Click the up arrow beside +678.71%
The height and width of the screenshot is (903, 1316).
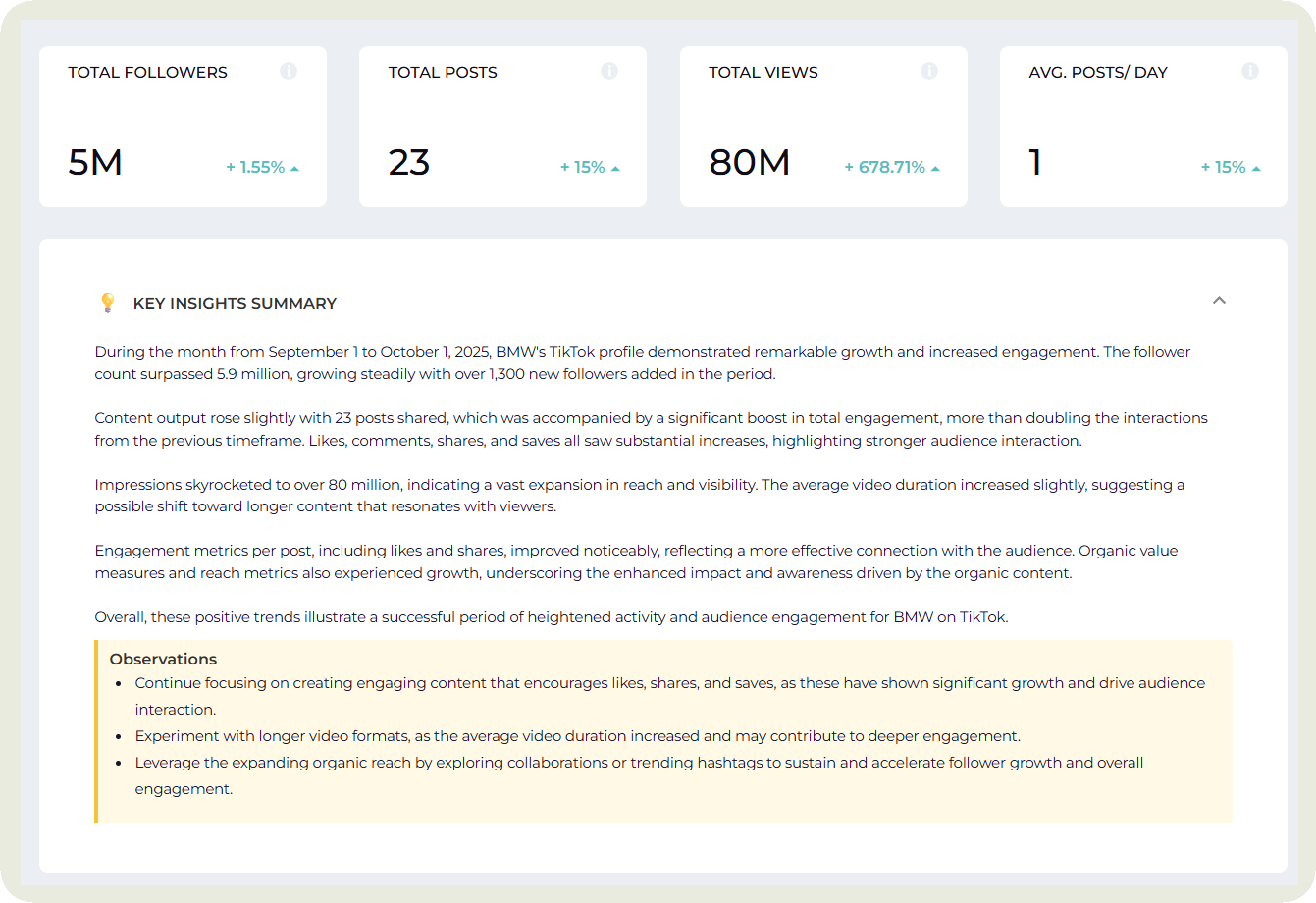coord(936,169)
